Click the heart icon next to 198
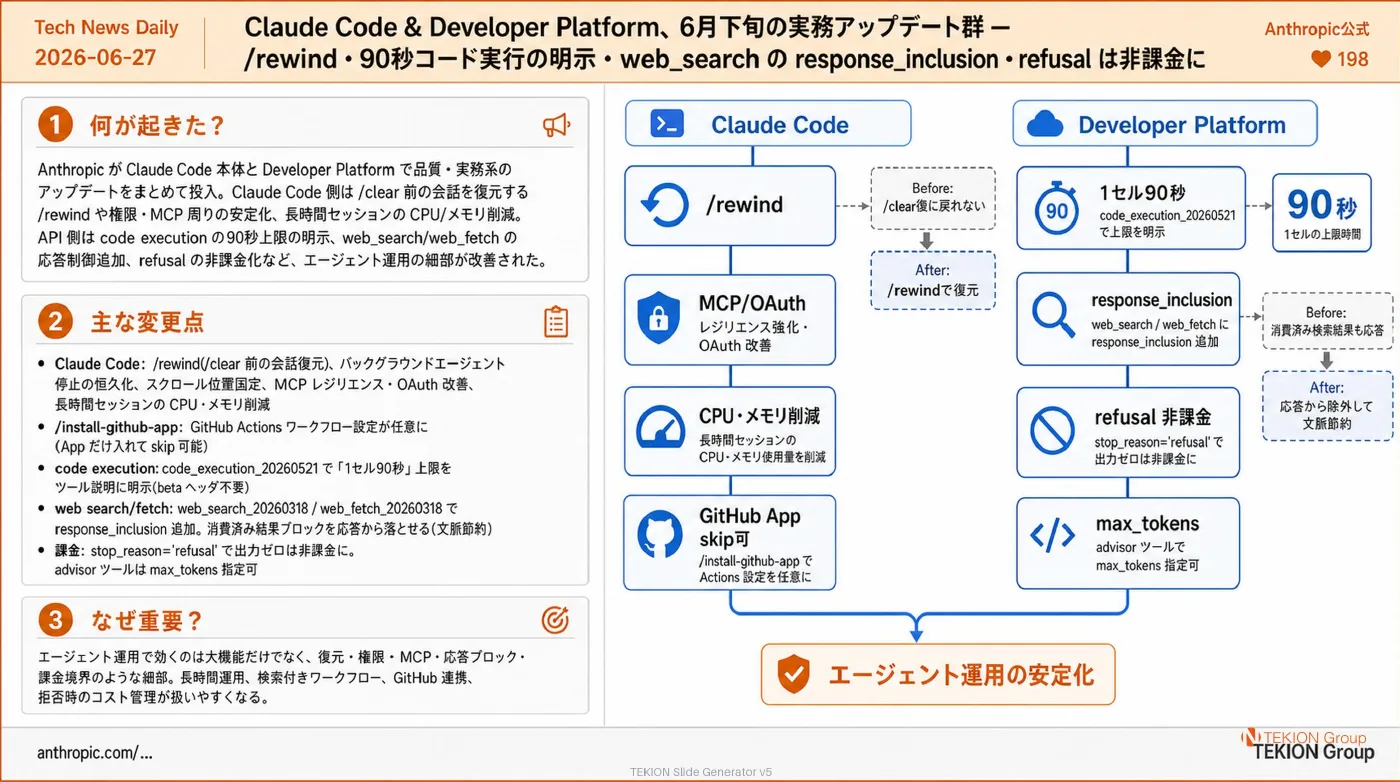The height and width of the screenshot is (782, 1400). pos(1320,60)
